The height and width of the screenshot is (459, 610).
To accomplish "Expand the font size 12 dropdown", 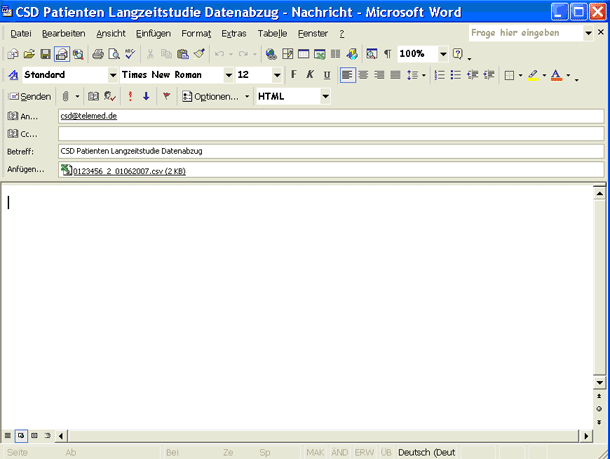I will point(277,75).
